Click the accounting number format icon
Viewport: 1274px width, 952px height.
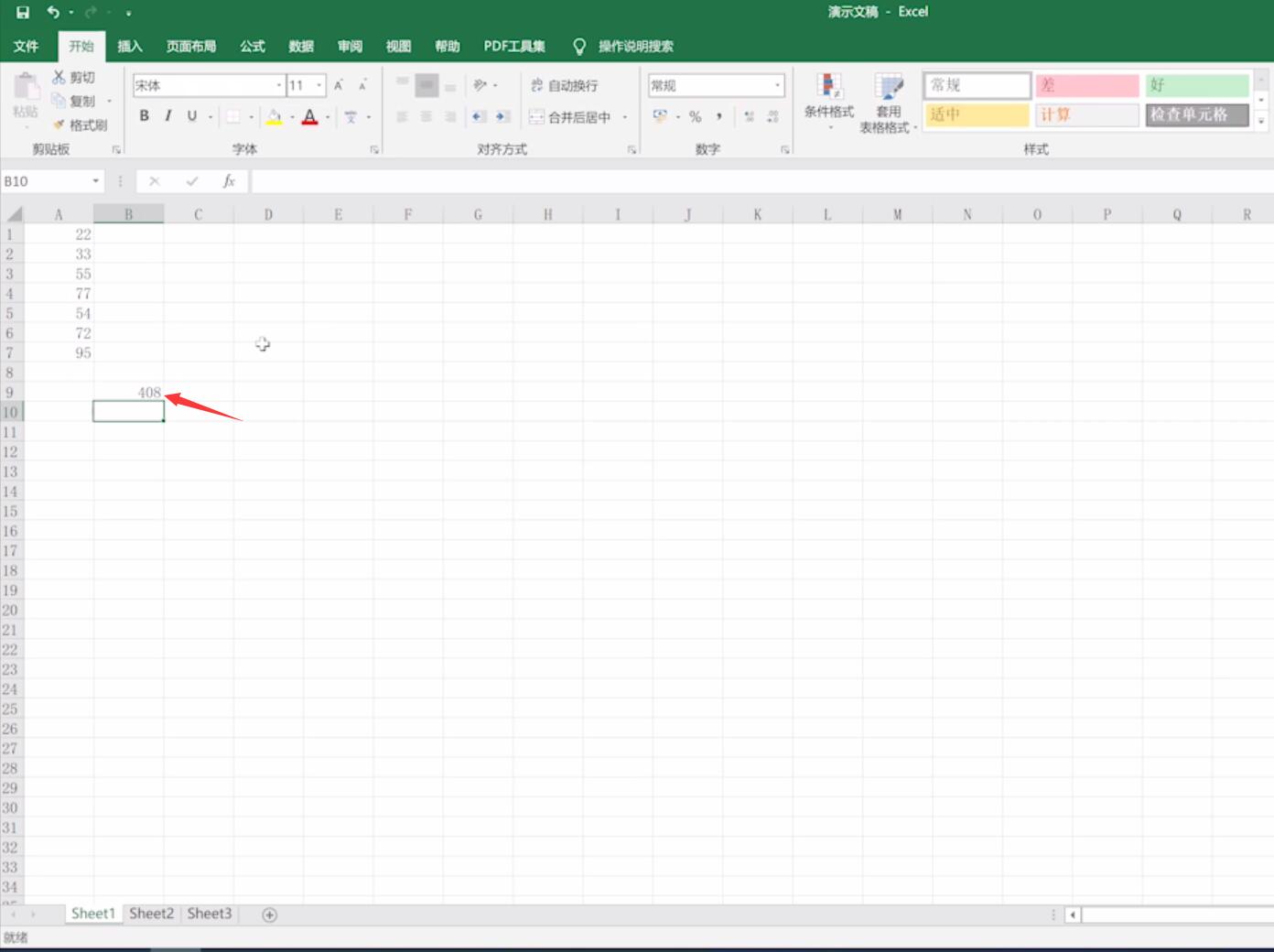point(660,116)
